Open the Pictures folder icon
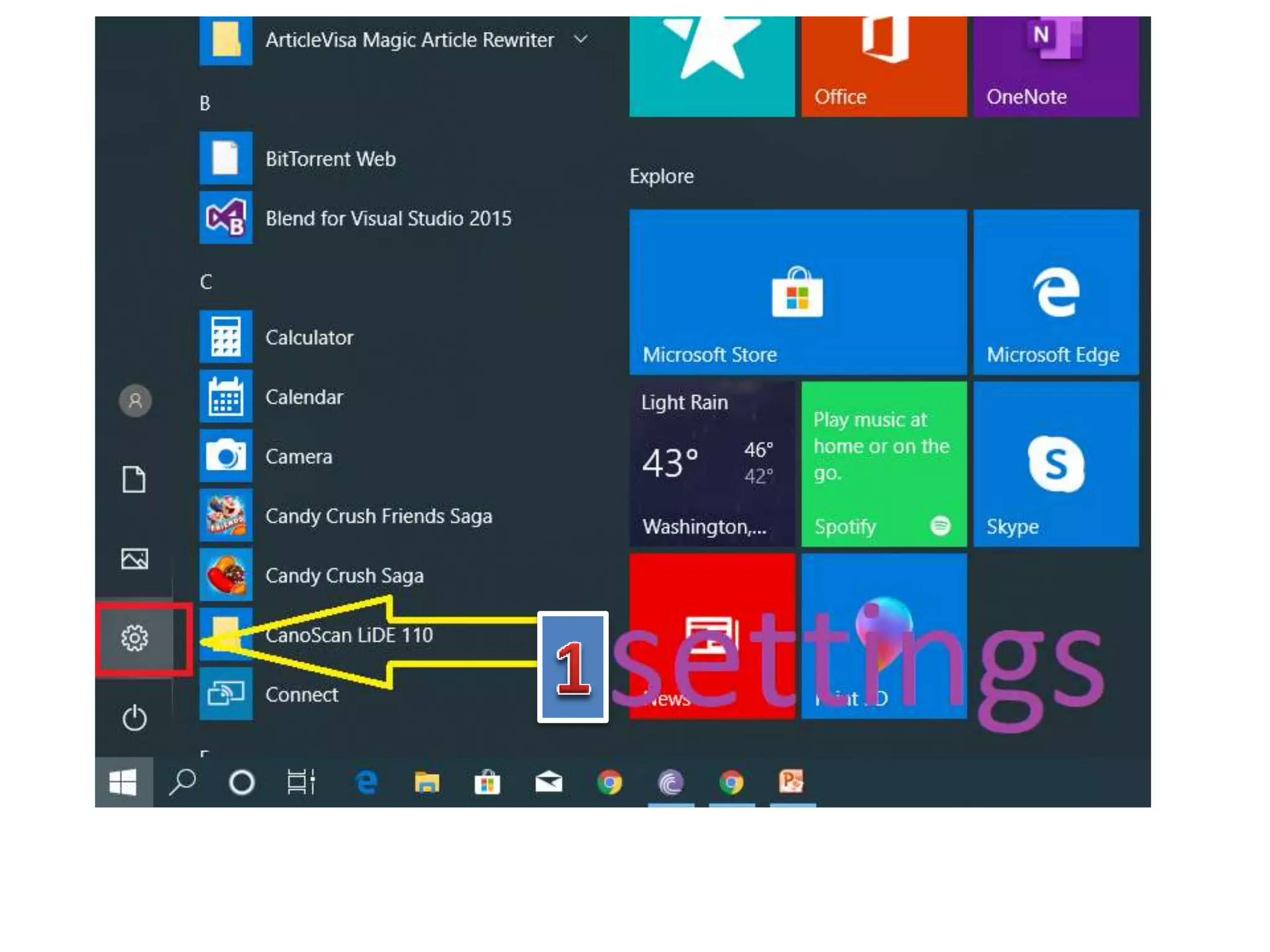The width and height of the screenshot is (1270, 952). click(135, 559)
